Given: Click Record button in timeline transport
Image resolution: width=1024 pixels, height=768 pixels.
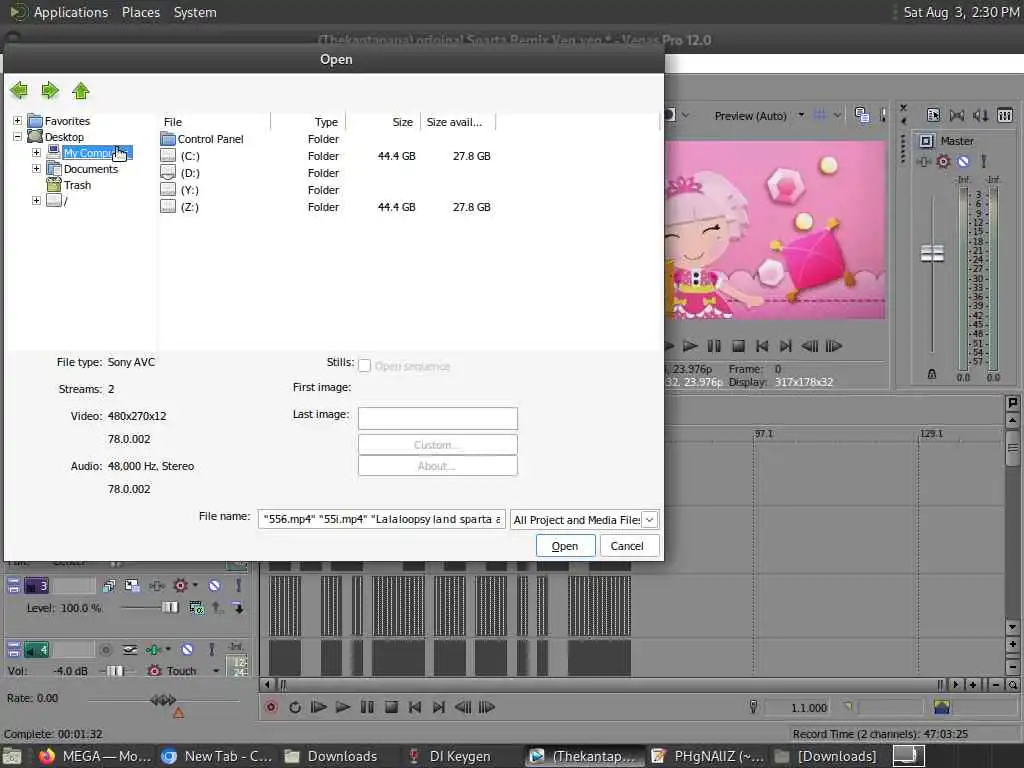Looking at the screenshot, I should pyautogui.click(x=271, y=707).
